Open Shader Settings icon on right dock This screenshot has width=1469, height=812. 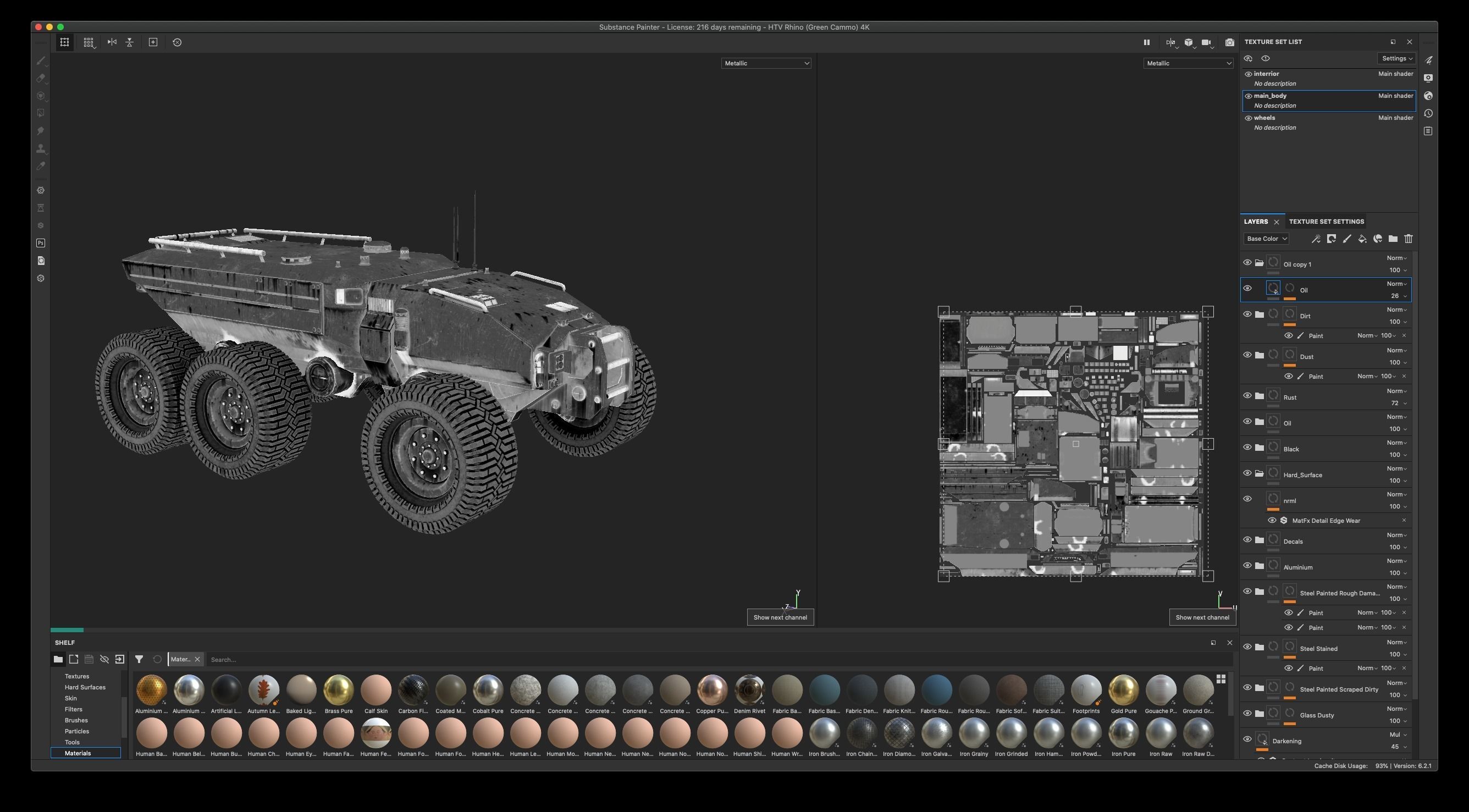1428,96
